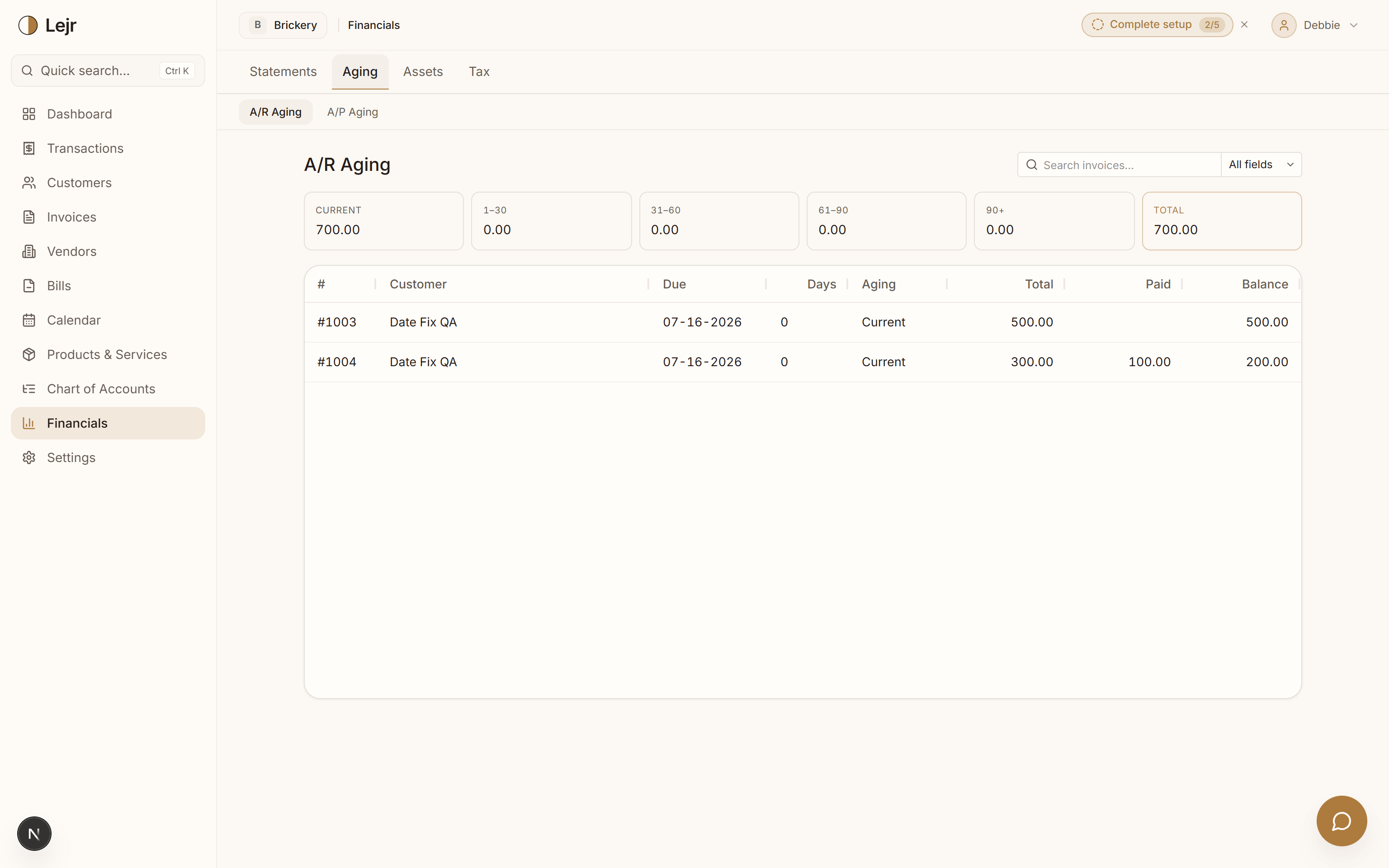Image resolution: width=1389 pixels, height=868 pixels.
Task: Click the 200.00 balance for #1004
Action: pyautogui.click(x=1267, y=362)
